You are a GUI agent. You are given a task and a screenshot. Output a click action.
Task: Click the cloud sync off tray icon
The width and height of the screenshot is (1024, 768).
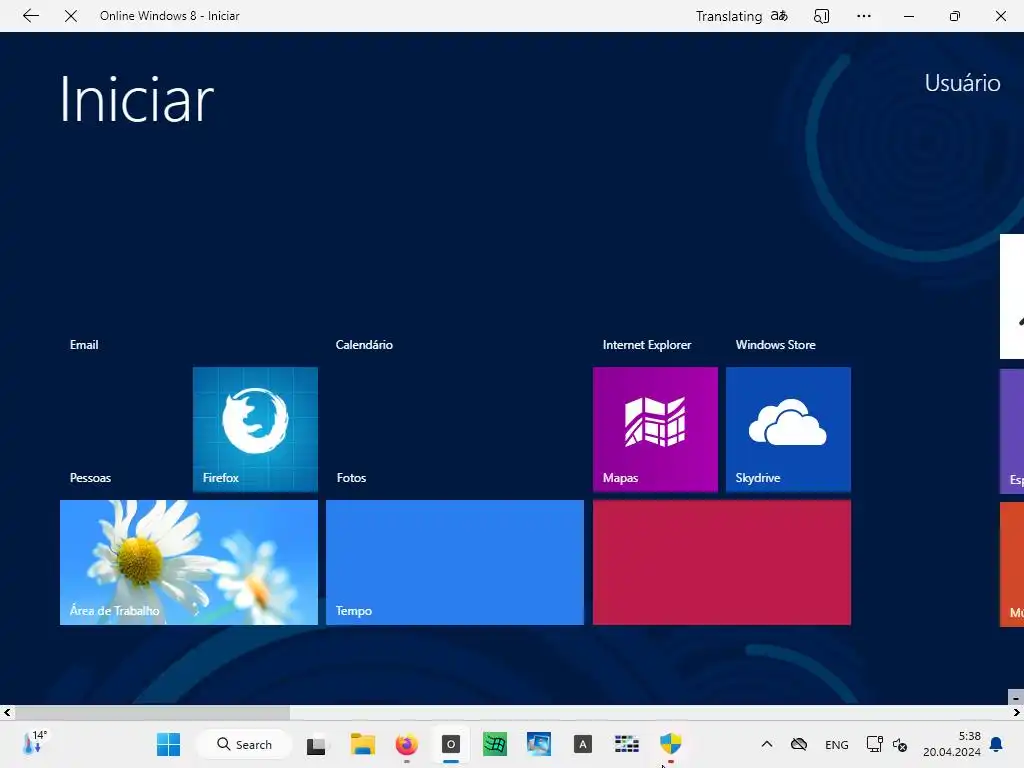[x=799, y=744]
